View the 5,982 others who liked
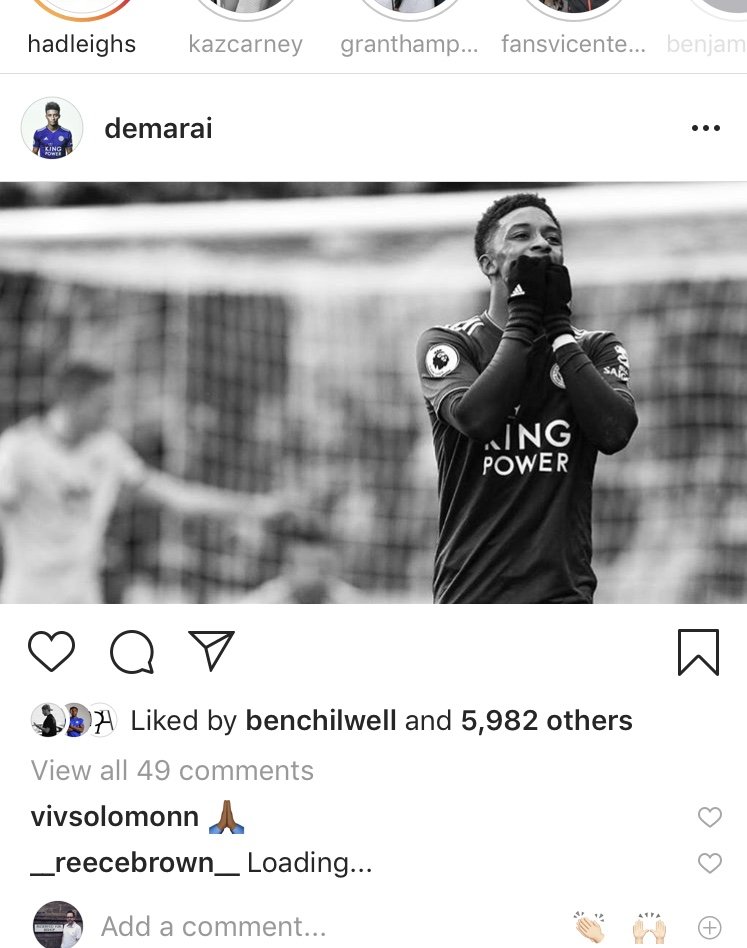This screenshot has height=948, width=747. [x=546, y=720]
